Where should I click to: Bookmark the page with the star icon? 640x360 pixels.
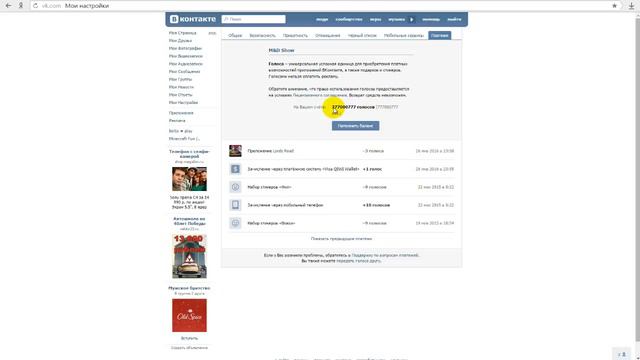(614, 6)
